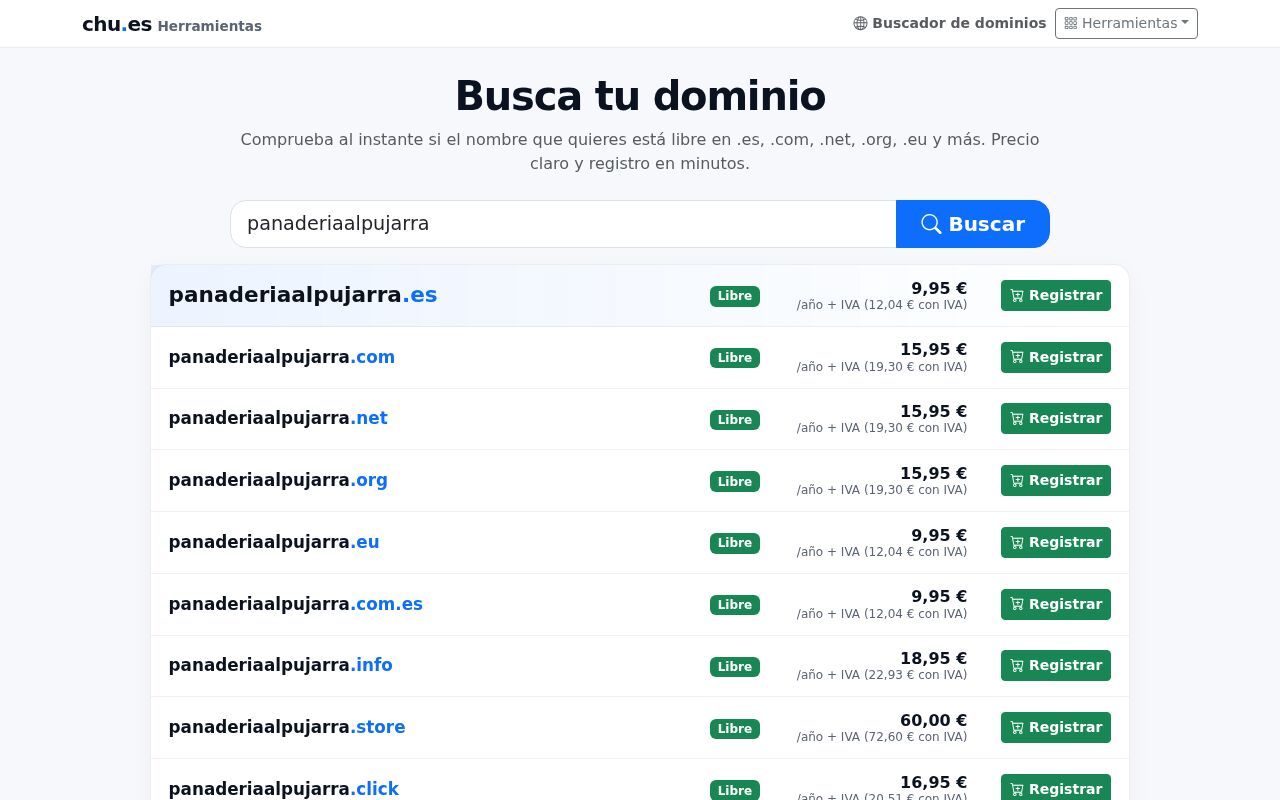The width and height of the screenshot is (1280, 800).
Task: Click the Libre badge for .com.es domain
Action: (x=735, y=605)
